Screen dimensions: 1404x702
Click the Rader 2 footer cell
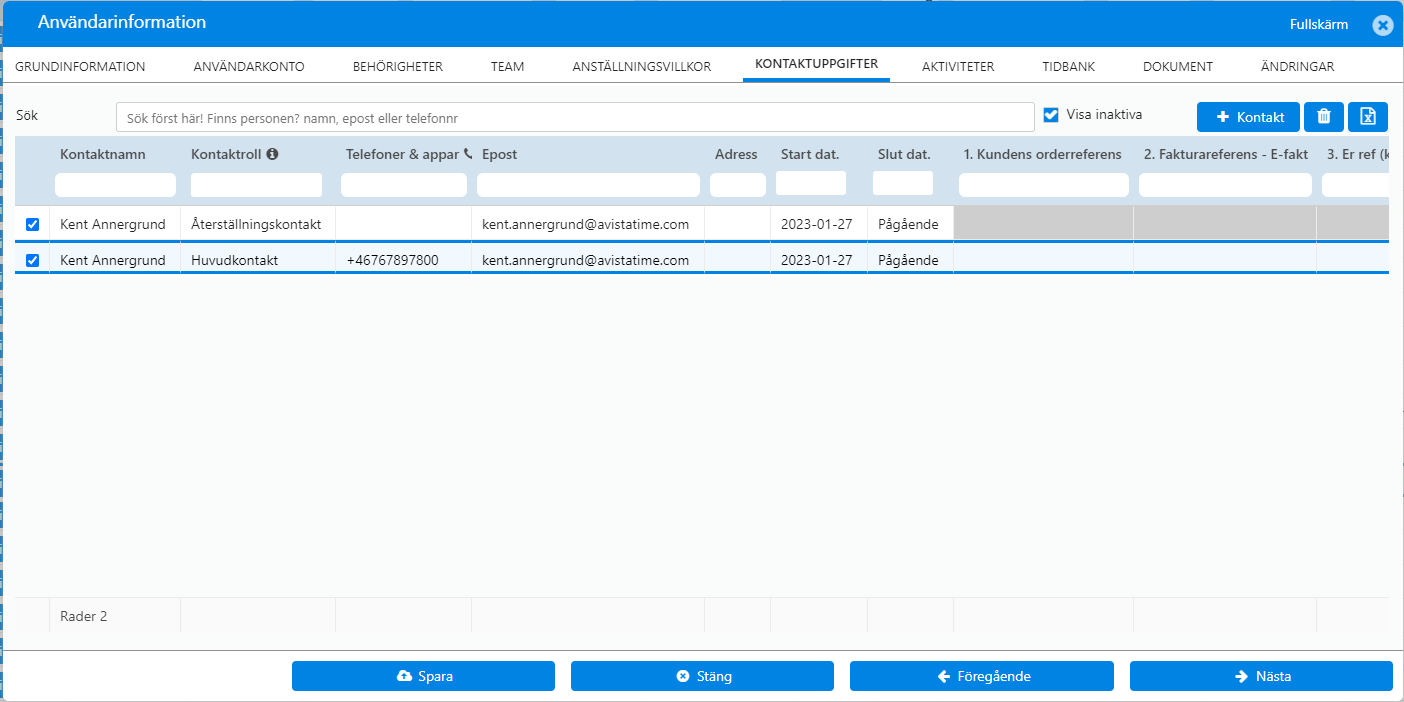point(115,616)
